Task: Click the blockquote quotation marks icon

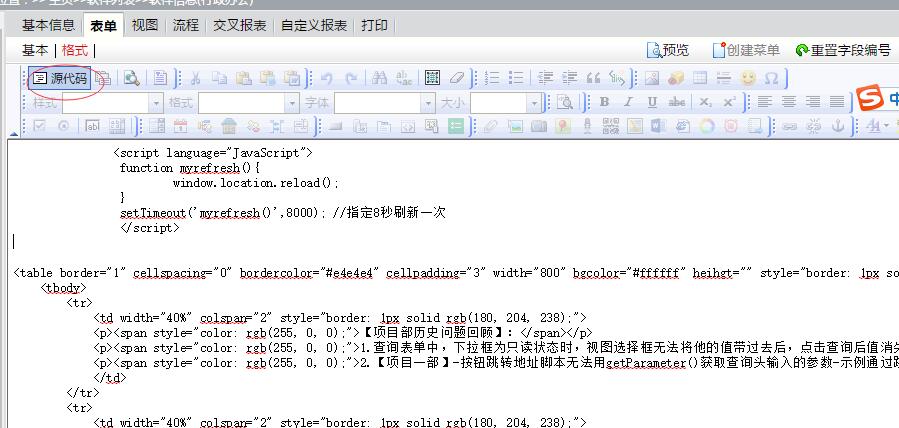Action: (x=593, y=78)
